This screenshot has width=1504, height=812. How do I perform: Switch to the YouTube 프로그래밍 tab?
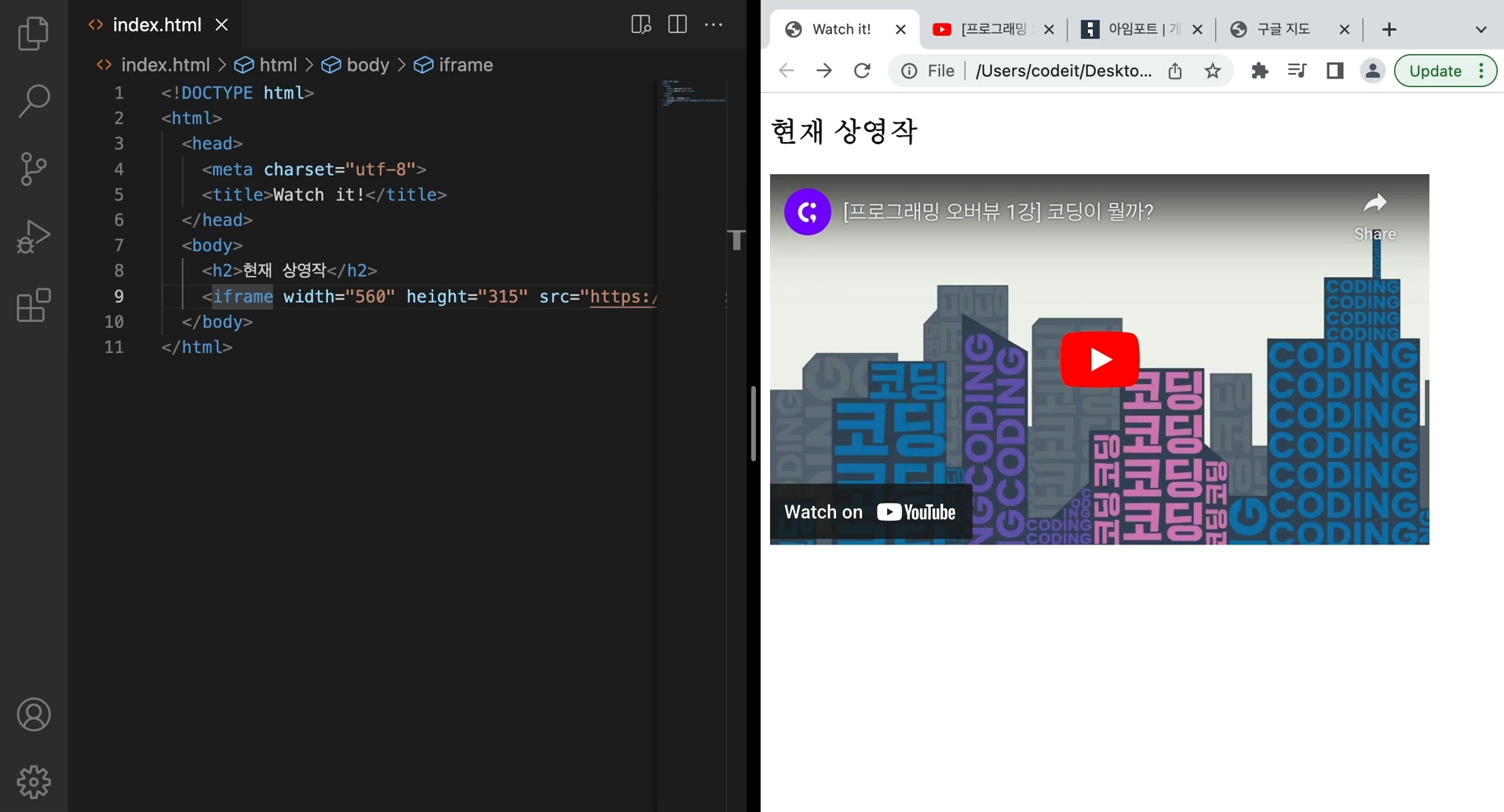[994, 29]
